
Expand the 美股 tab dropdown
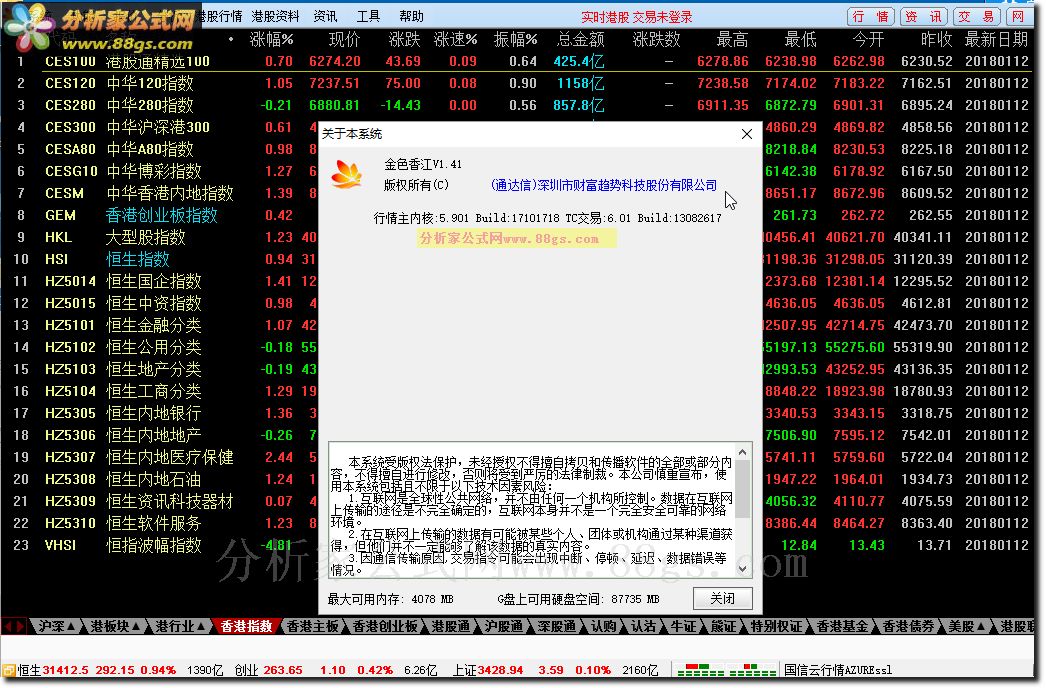pos(981,627)
